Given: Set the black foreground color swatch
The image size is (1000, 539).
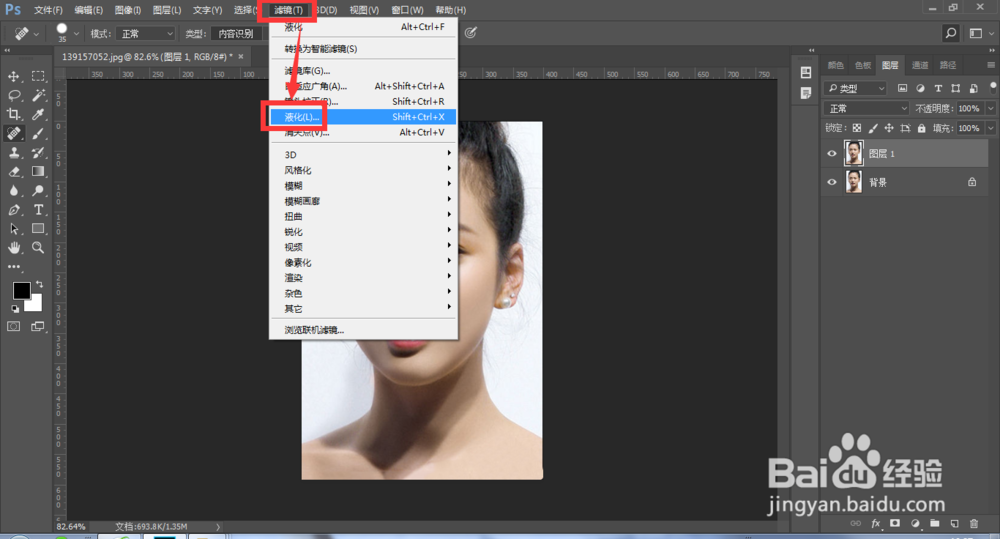Looking at the screenshot, I should pyautogui.click(x=21, y=291).
